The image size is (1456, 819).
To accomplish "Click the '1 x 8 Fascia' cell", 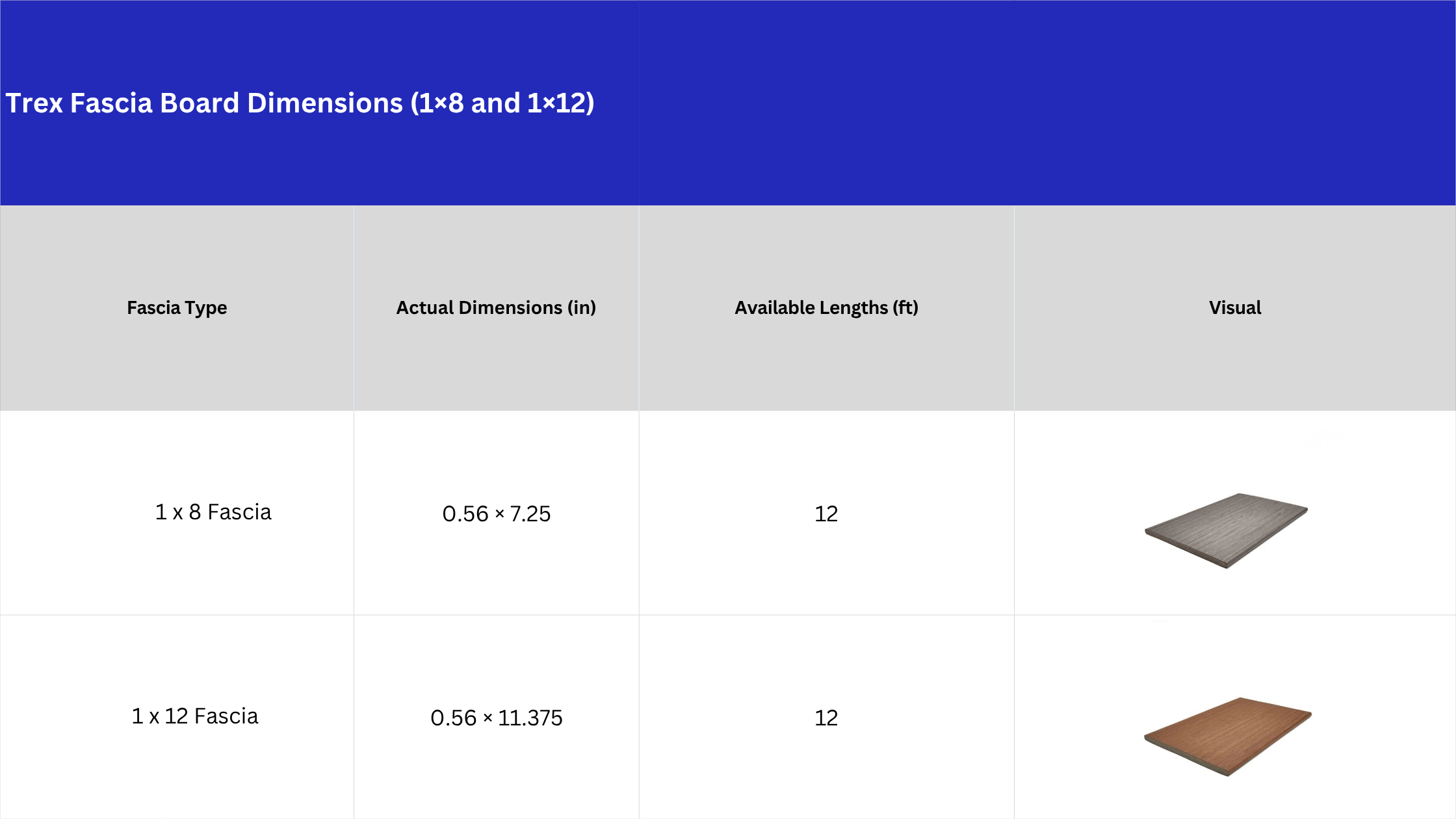I will 213,512.
